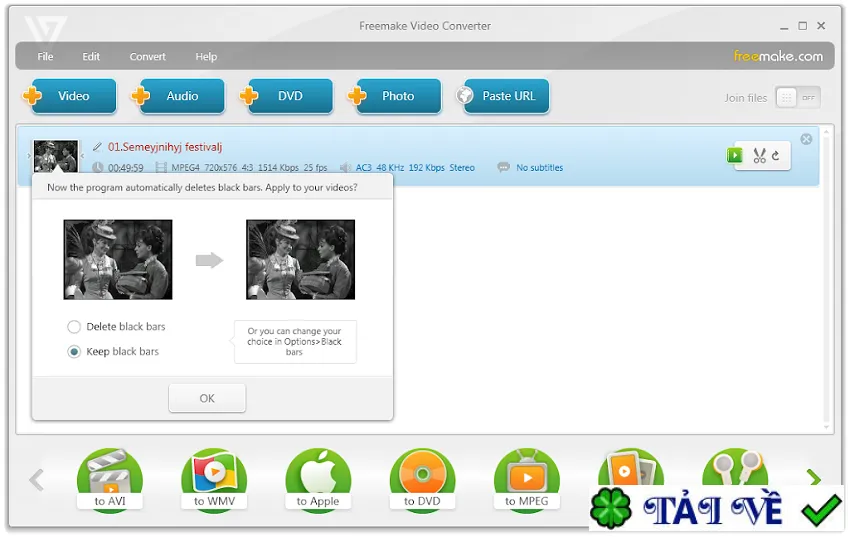This screenshot has width=850, height=537.
Task: Click the after preview image without bars
Action: click(300, 260)
